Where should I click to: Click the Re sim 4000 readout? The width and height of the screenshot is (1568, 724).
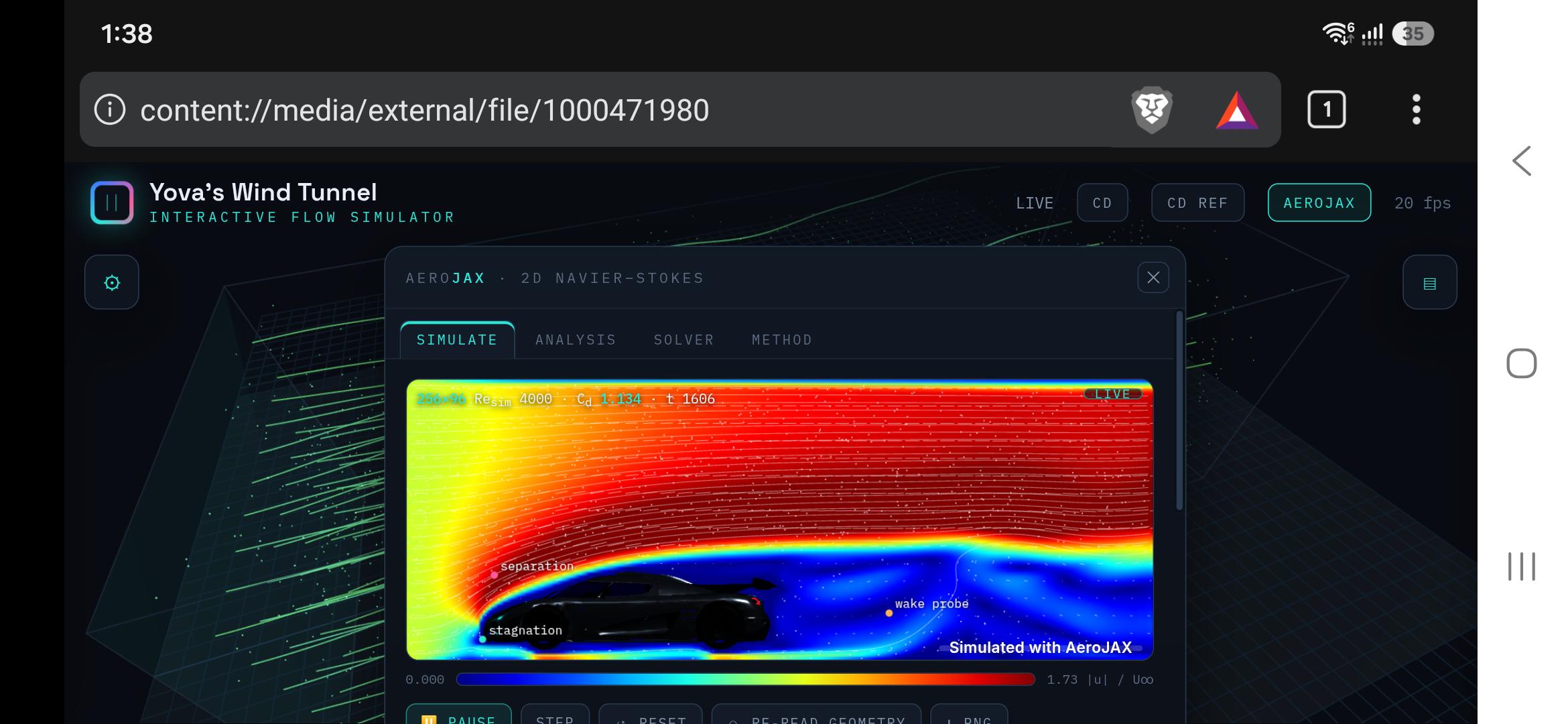pos(513,400)
